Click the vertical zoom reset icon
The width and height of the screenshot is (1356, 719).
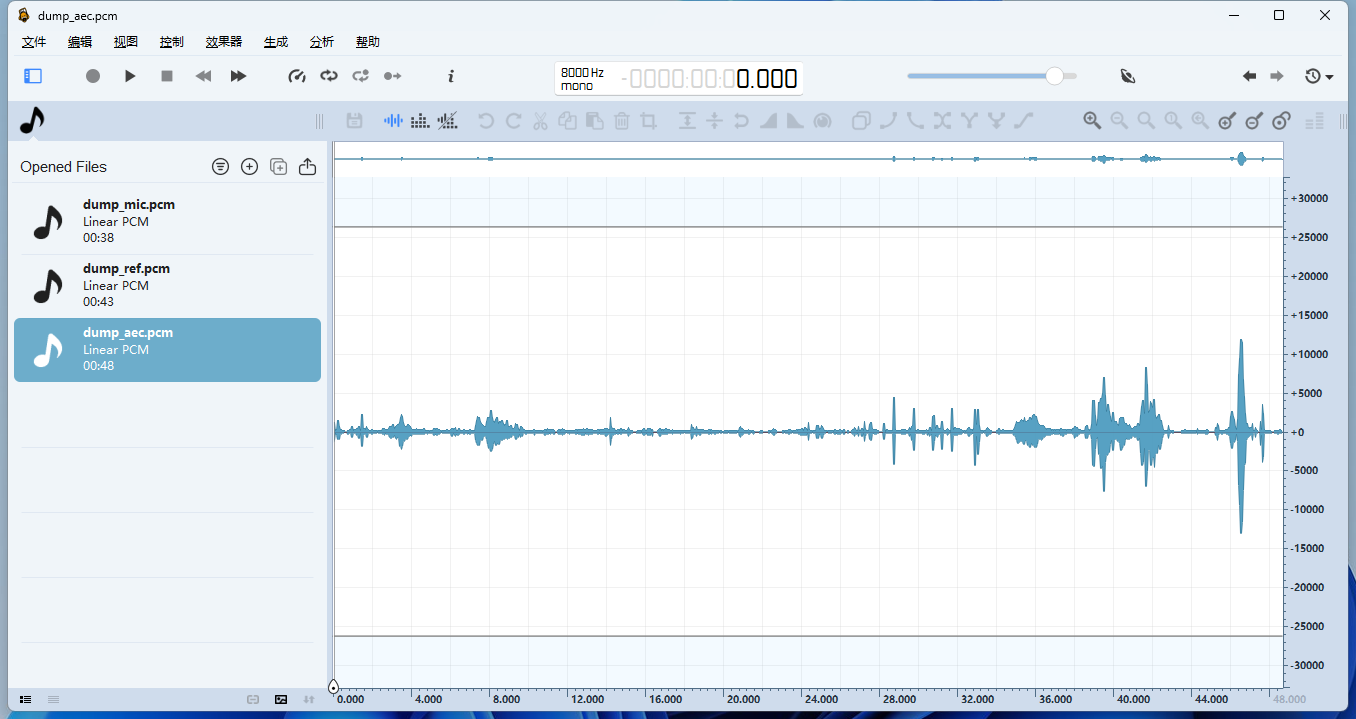click(1282, 121)
